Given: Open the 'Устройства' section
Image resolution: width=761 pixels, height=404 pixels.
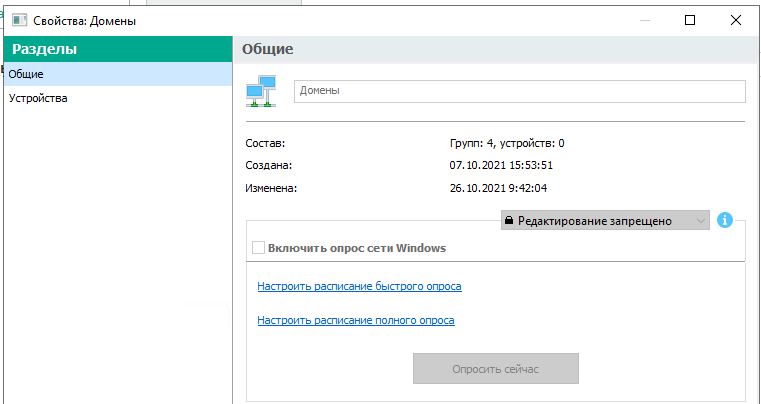Looking at the screenshot, I should 118,99.
